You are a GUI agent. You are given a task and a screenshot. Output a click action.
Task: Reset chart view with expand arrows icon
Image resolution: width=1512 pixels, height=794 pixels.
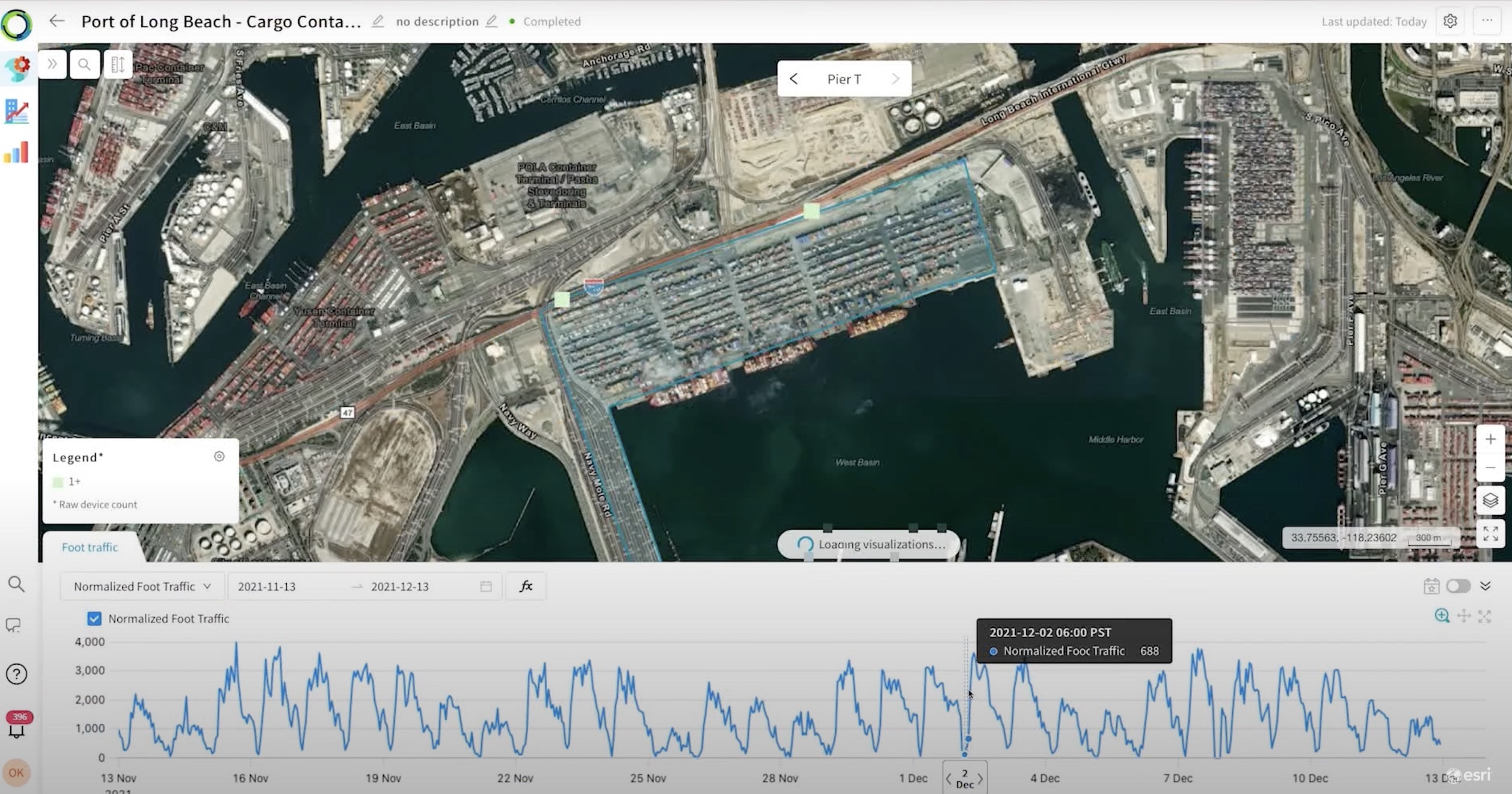(1484, 617)
